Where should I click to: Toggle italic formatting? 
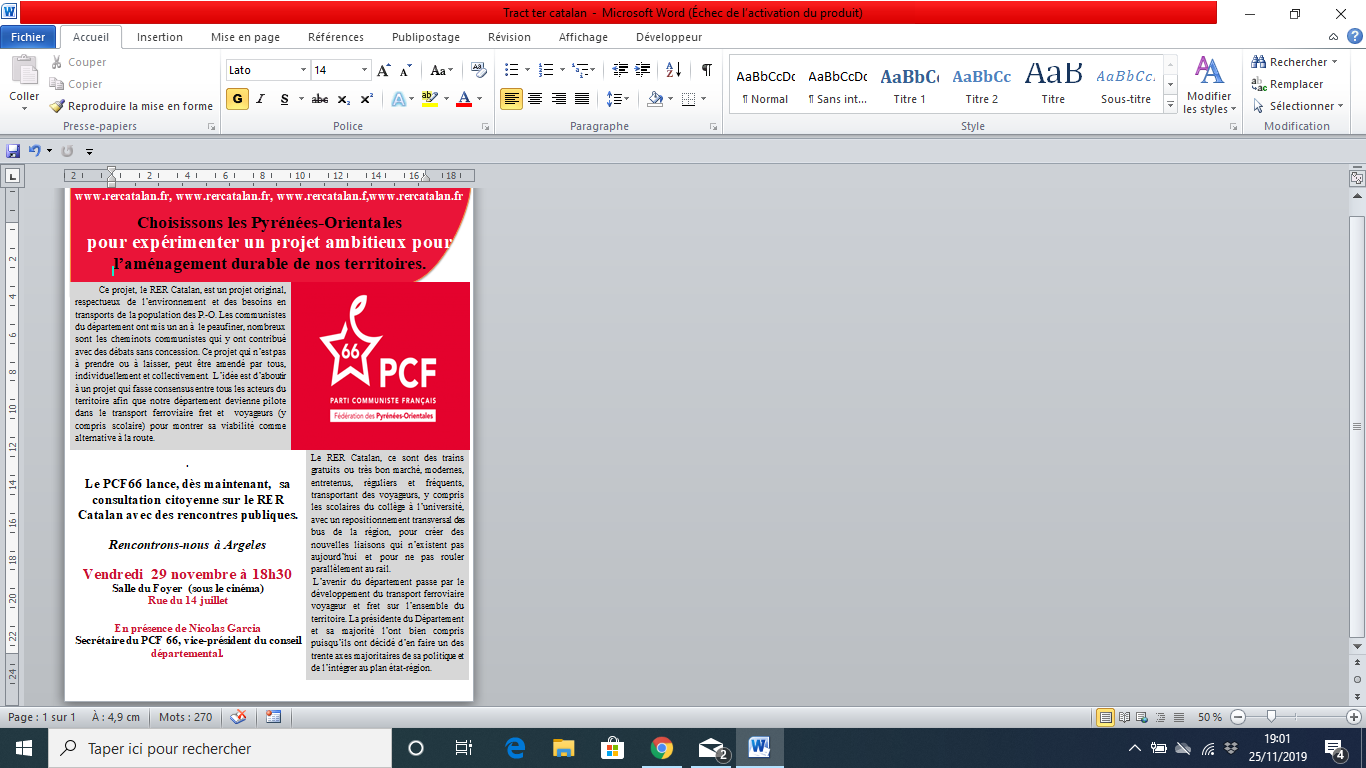260,99
